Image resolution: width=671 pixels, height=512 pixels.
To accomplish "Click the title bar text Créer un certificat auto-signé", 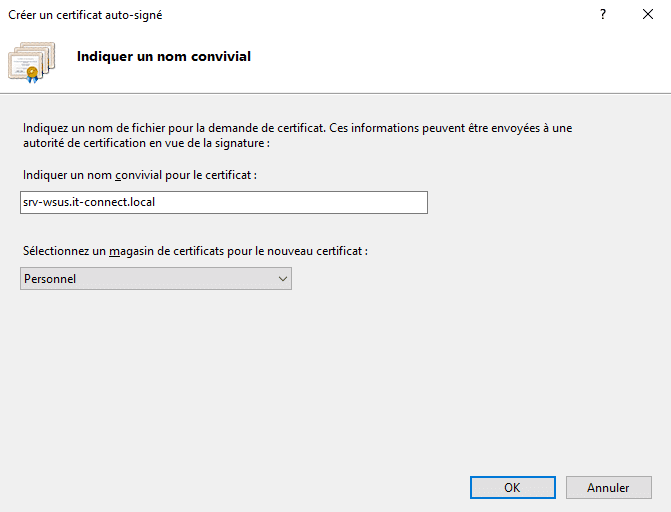I will [x=85, y=15].
